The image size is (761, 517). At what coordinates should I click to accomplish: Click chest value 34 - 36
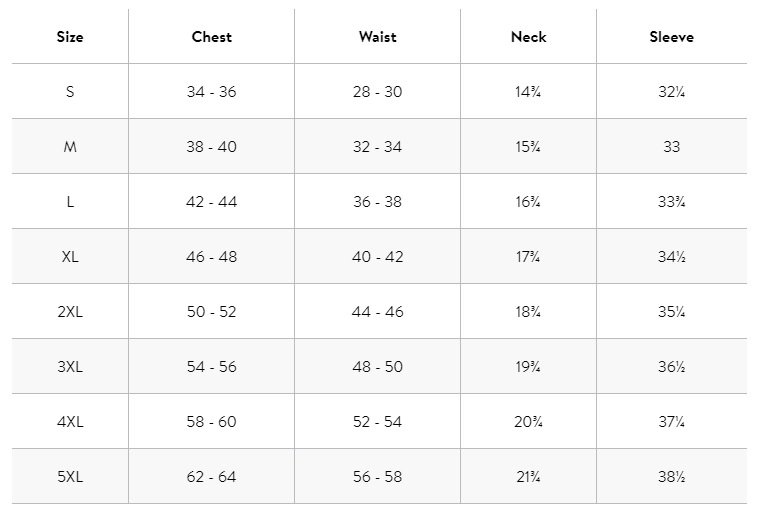[x=212, y=92]
